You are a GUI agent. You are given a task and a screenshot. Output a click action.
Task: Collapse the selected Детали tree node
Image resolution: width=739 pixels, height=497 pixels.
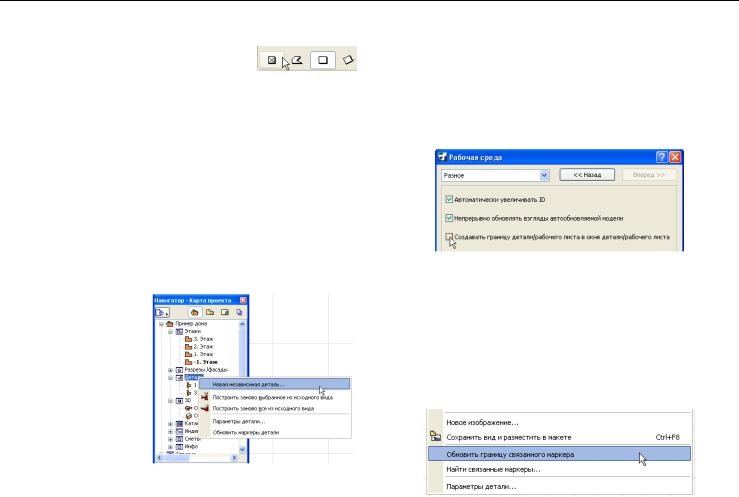171,378
